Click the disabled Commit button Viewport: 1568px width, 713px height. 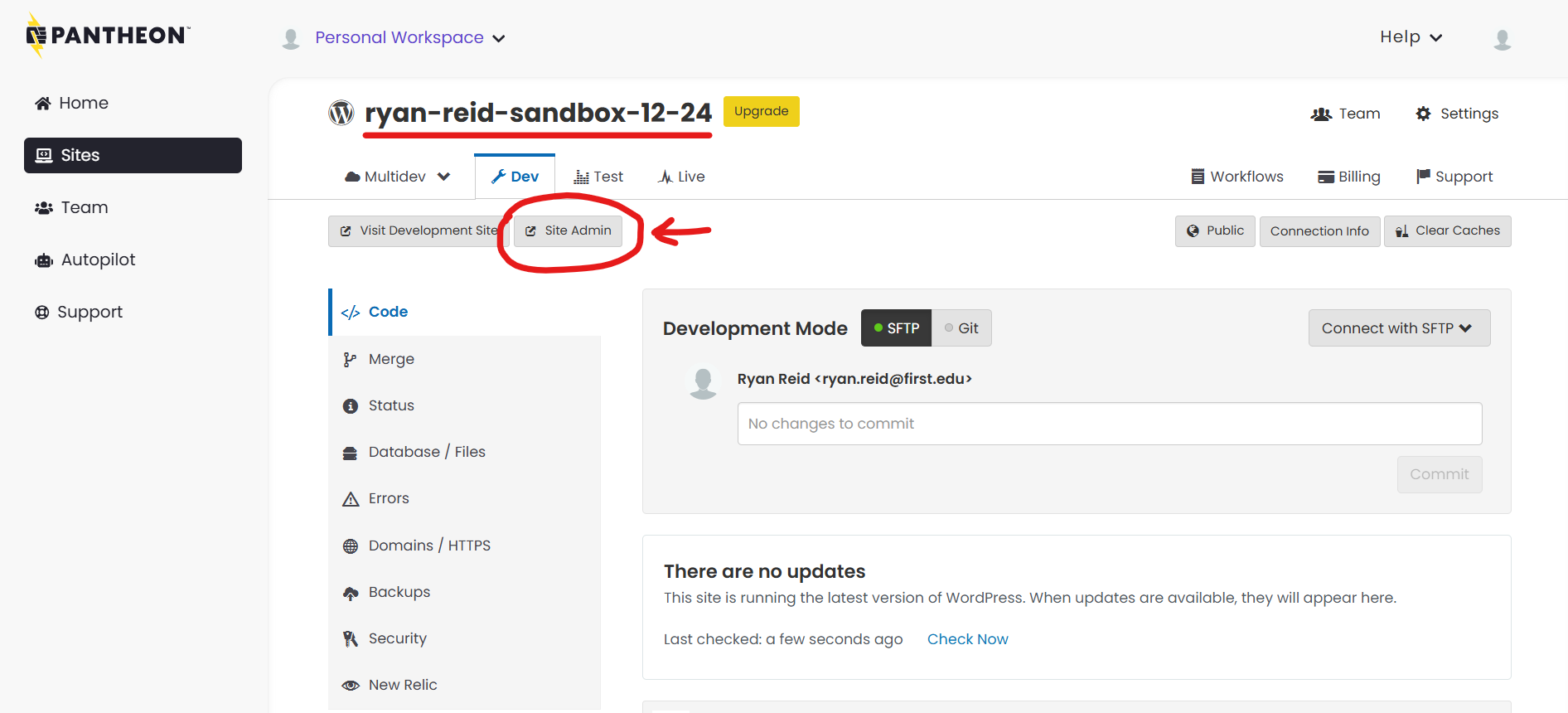click(x=1440, y=474)
